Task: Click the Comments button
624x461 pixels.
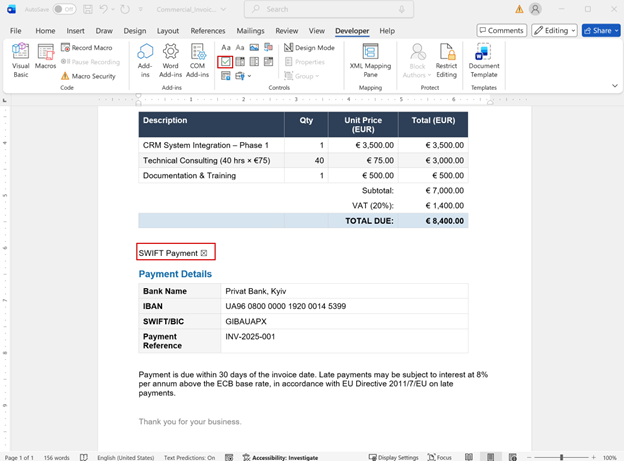Action: [501, 31]
